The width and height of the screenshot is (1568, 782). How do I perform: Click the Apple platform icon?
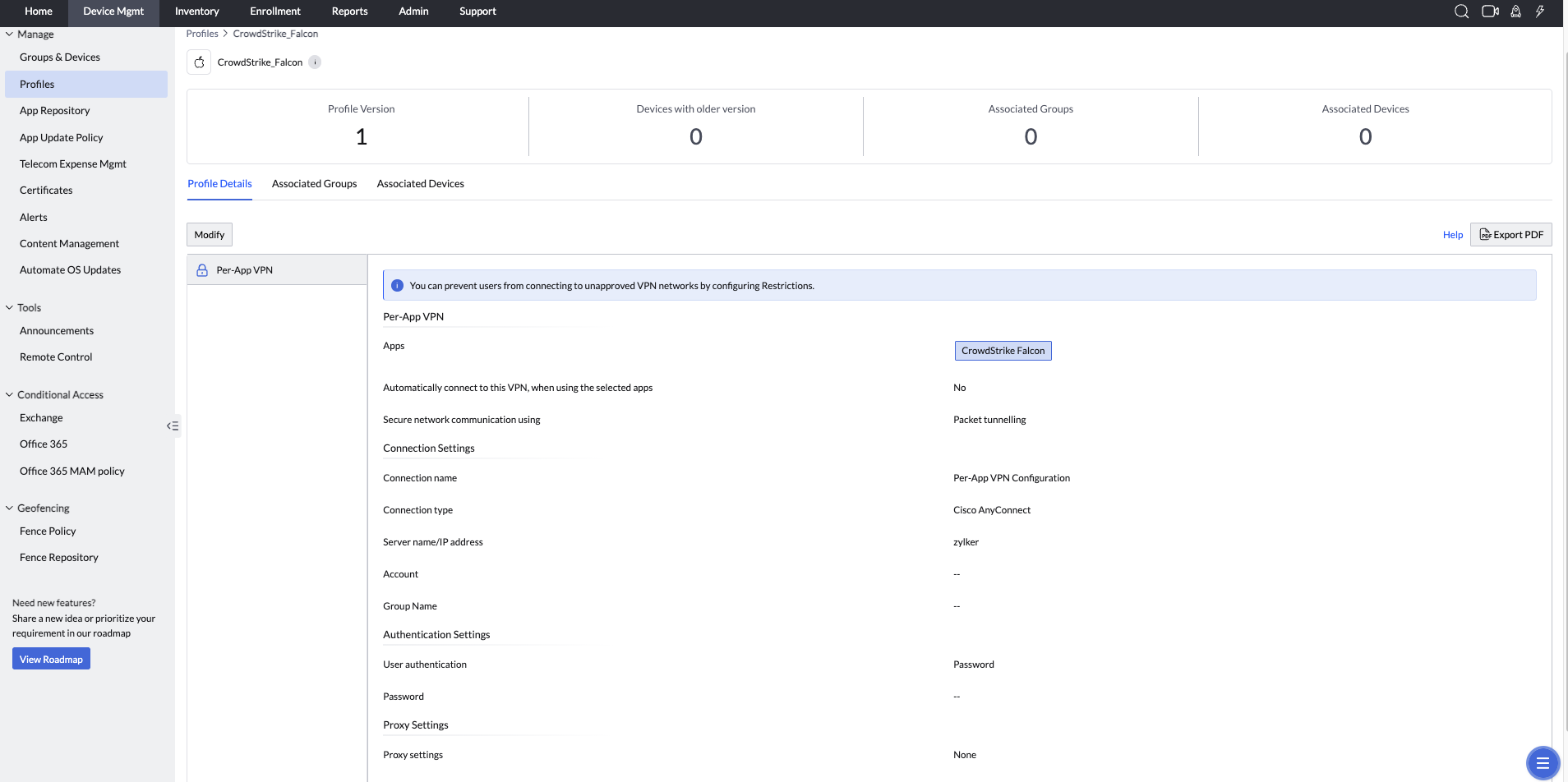[199, 62]
